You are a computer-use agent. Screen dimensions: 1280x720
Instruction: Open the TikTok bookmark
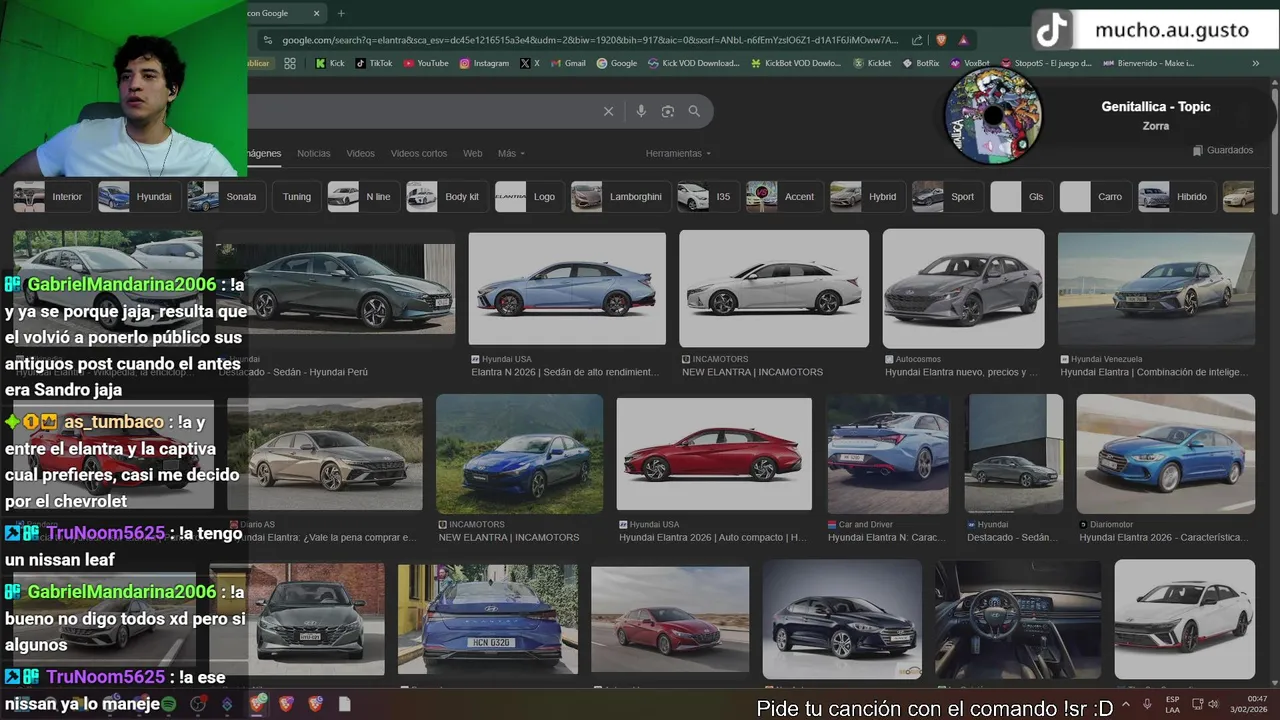point(374,63)
